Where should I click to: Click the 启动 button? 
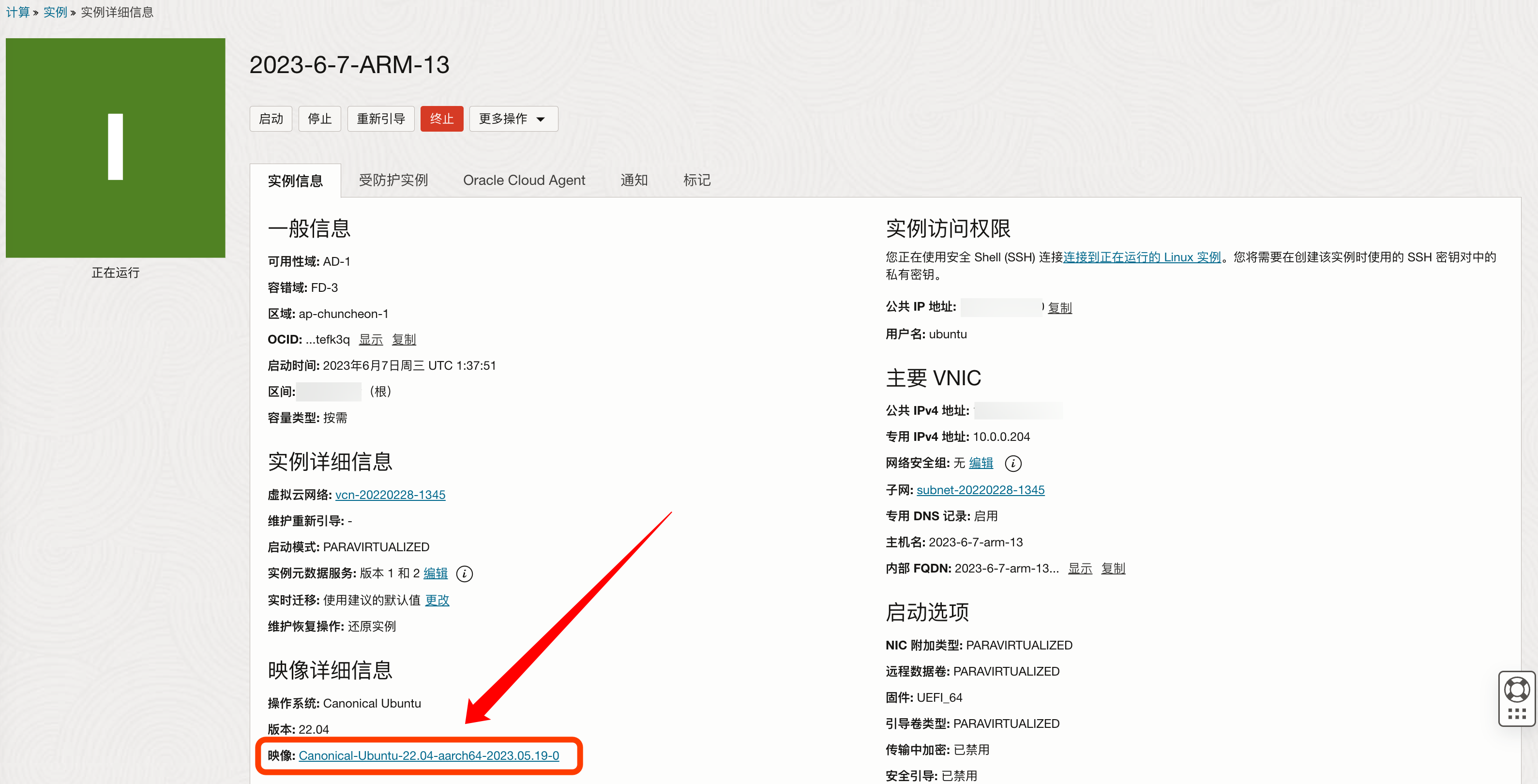click(271, 119)
